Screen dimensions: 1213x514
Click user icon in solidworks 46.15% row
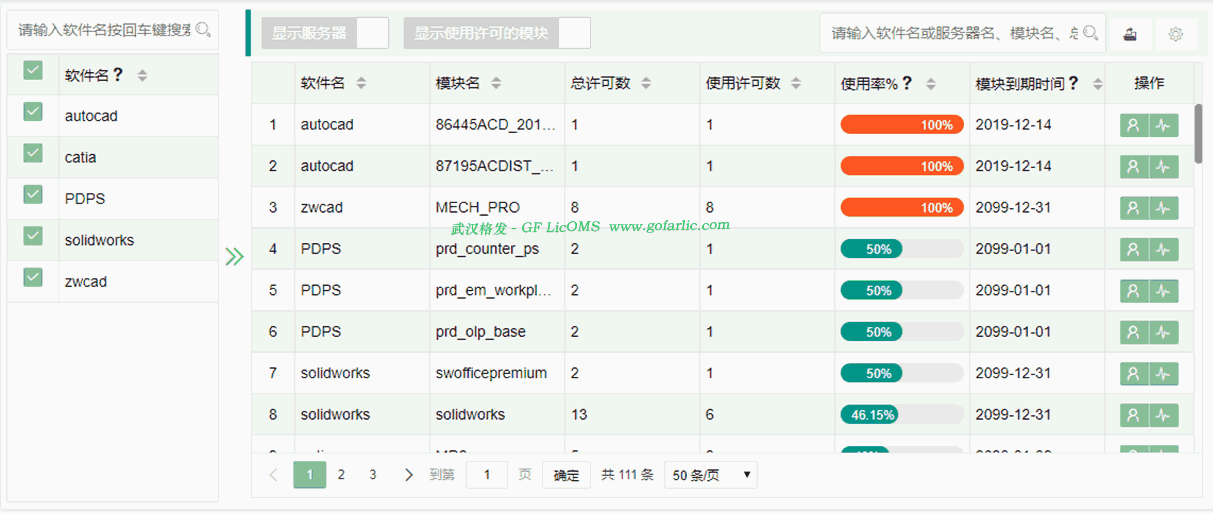[1134, 415]
